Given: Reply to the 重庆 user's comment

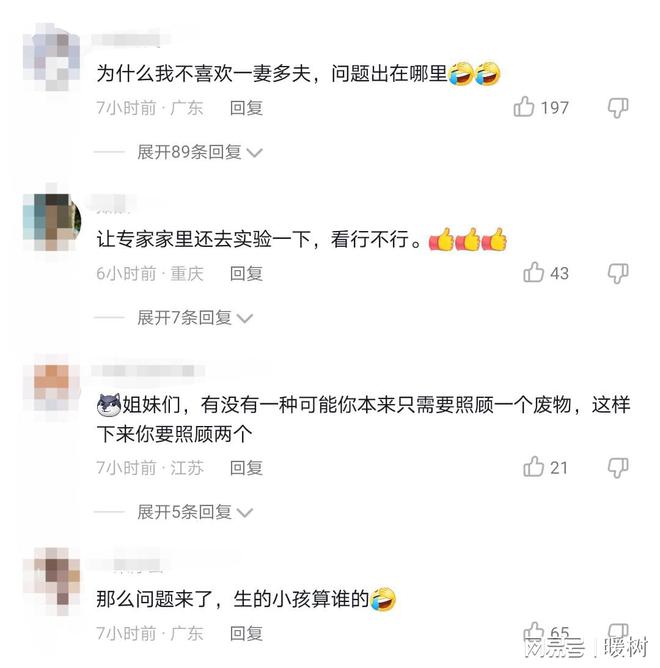Looking at the screenshot, I should coord(246,274).
